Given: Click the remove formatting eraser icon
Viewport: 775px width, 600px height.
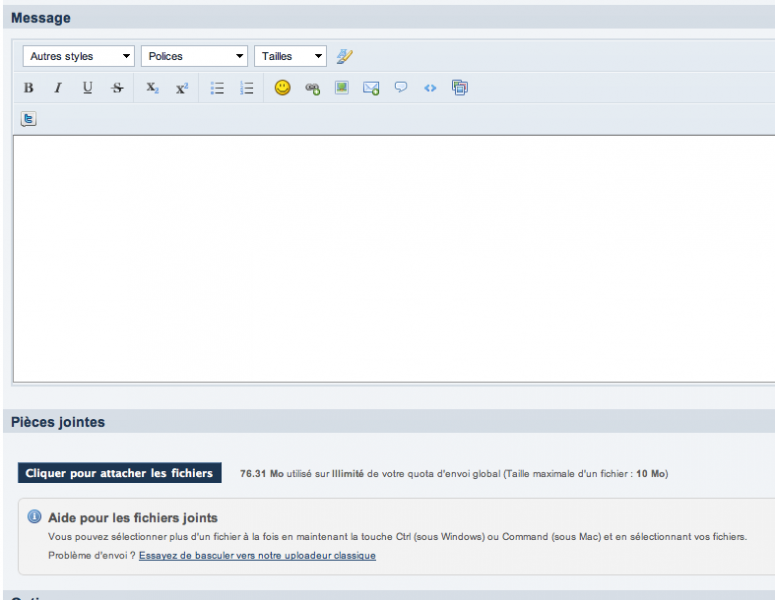Looking at the screenshot, I should 344,56.
